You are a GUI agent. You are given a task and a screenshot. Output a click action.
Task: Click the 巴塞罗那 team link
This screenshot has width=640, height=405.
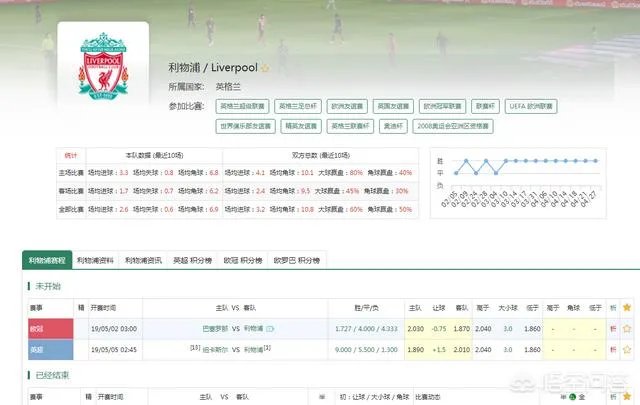[216, 328]
